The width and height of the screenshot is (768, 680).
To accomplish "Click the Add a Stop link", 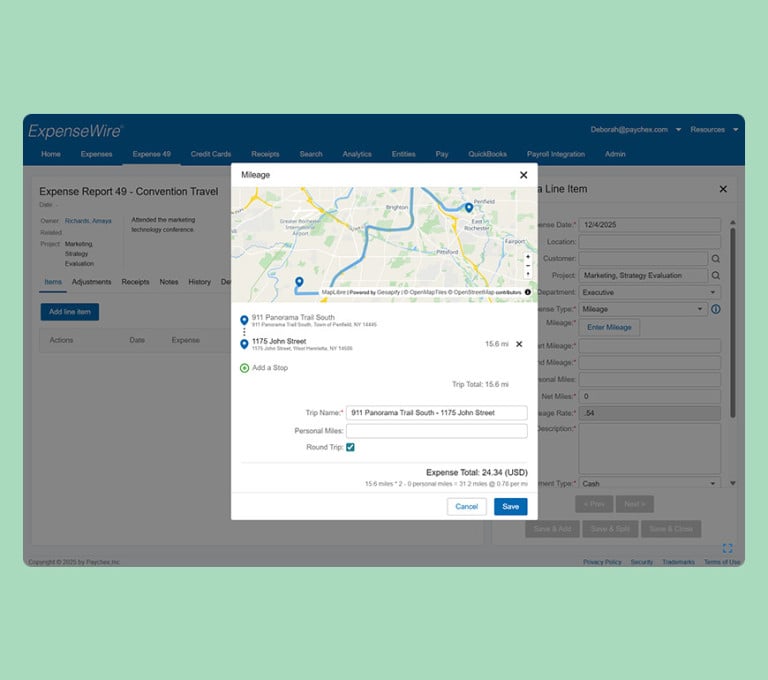I will tap(270, 368).
